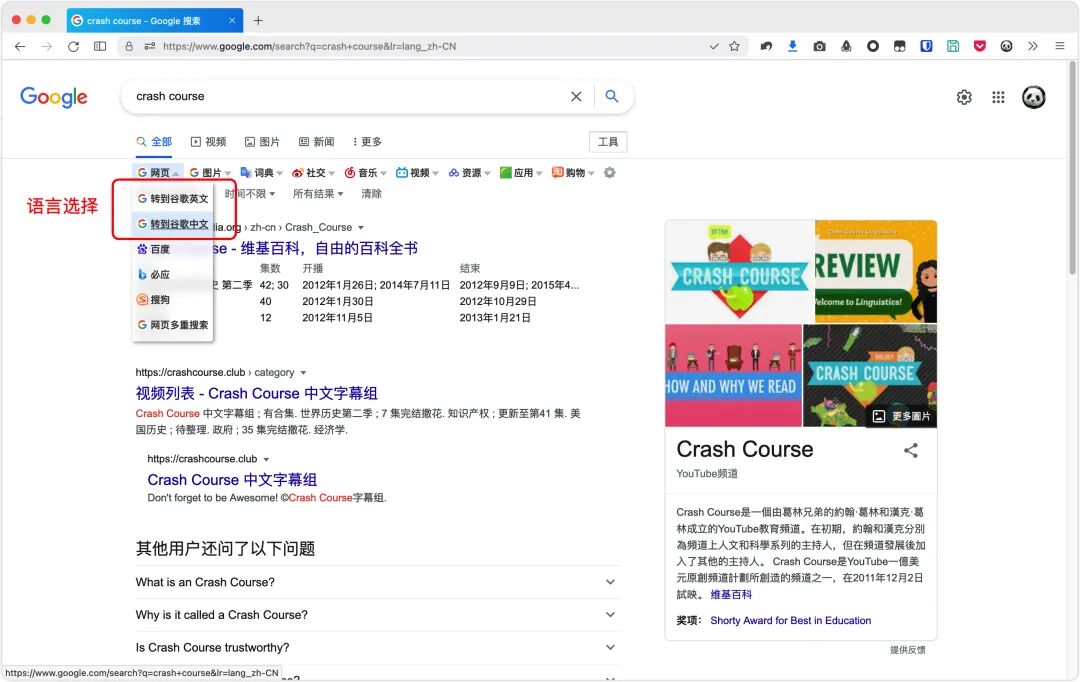Click the panda face extension icon in toolbar
1080x682 pixels.
1006,46
